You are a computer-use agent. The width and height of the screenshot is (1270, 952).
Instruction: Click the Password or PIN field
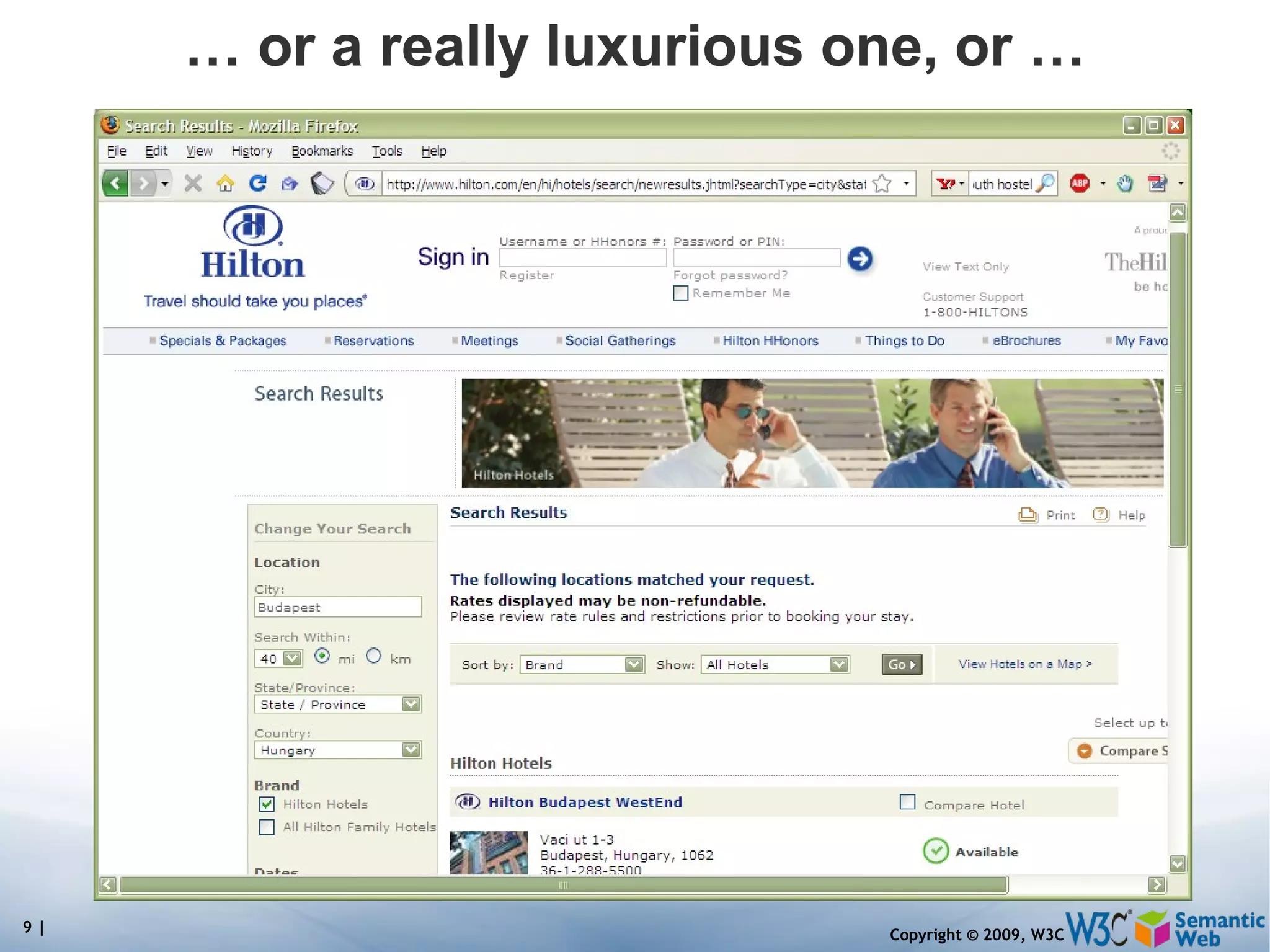[757, 258]
